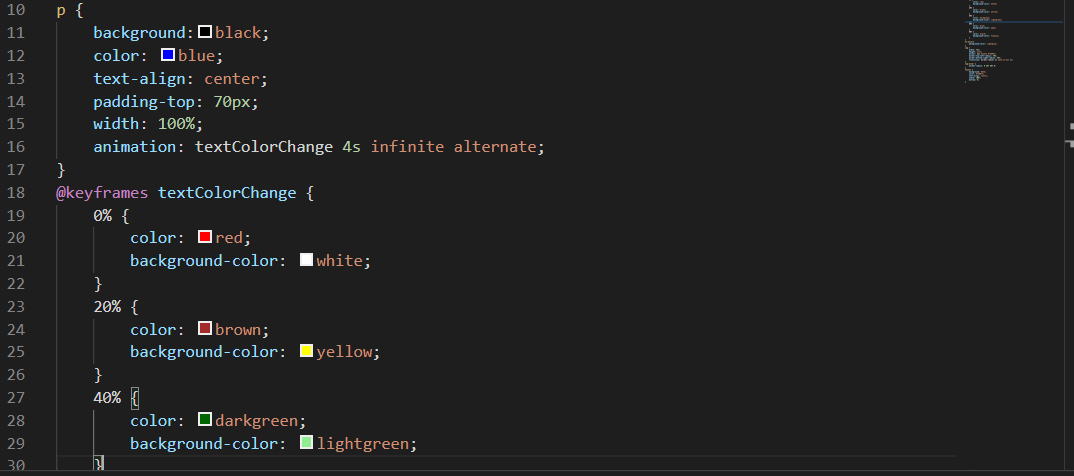The image size is (1074, 476).
Task: Select line number 18 in the gutter
Action: pyautogui.click(x=16, y=192)
